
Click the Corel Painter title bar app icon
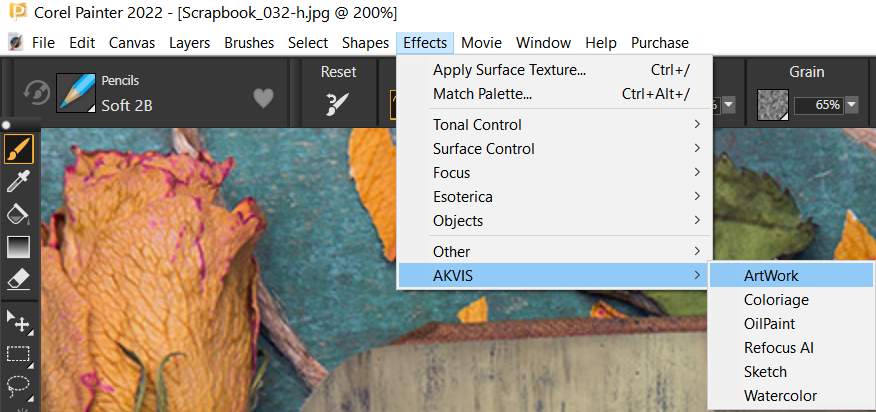(x=18, y=11)
